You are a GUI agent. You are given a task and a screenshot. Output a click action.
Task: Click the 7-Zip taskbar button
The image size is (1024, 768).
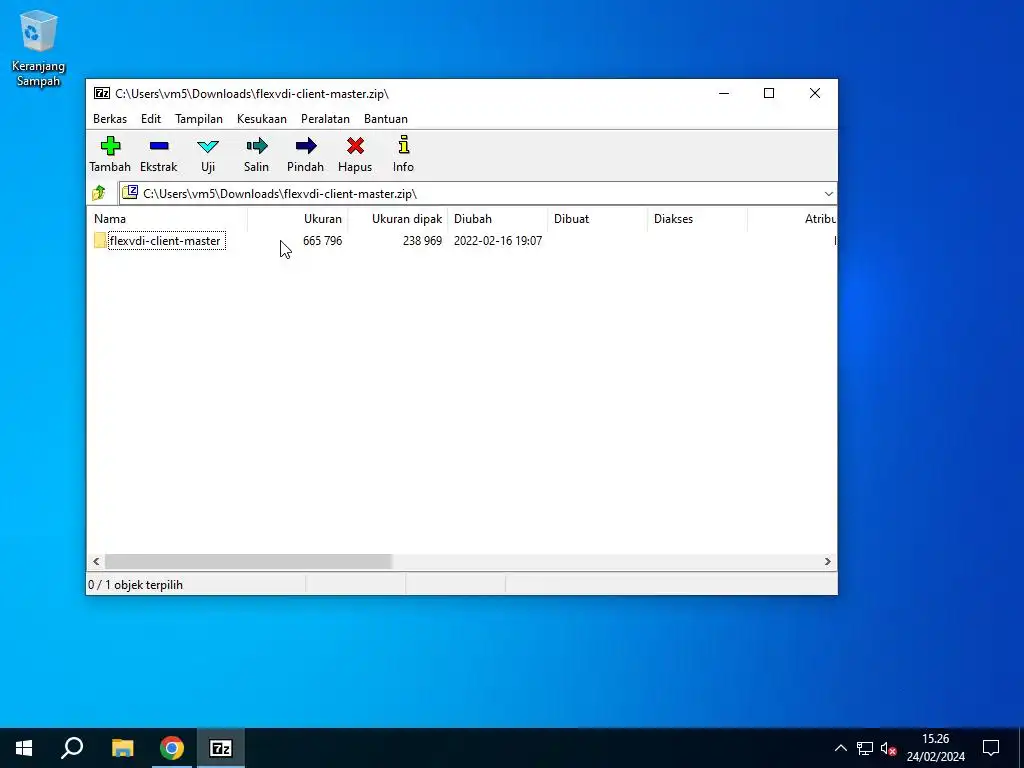(221, 748)
